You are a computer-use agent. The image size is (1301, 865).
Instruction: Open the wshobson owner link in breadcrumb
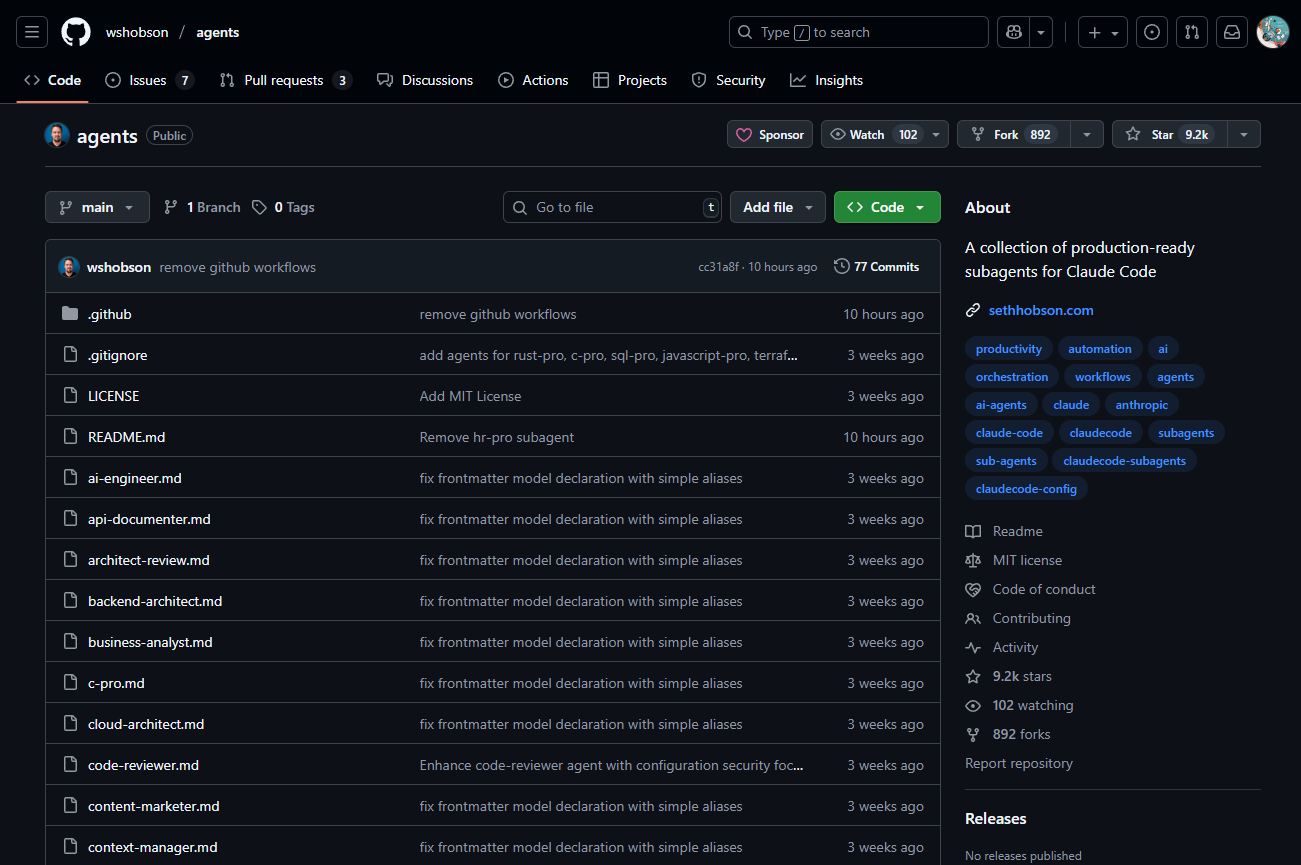pyautogui.click(x=137, y=32)
